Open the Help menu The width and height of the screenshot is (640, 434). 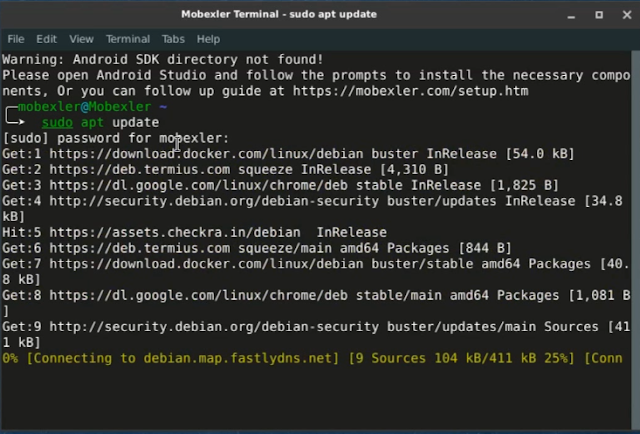208,39
